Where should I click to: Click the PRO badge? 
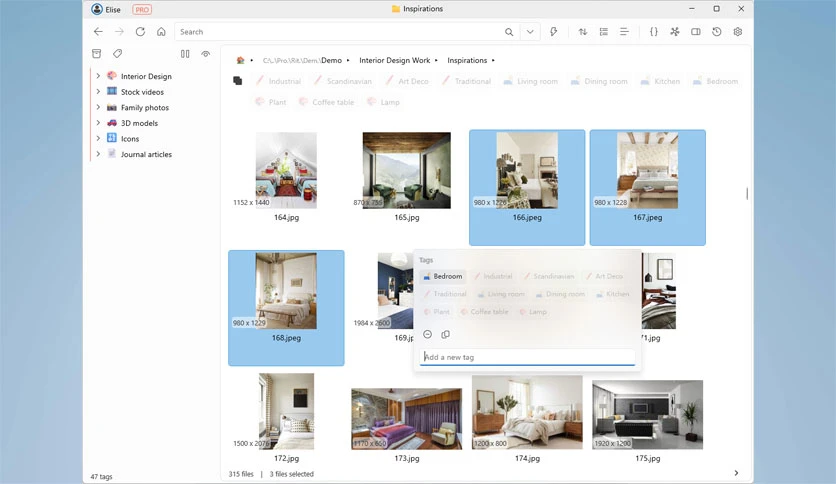142,10
